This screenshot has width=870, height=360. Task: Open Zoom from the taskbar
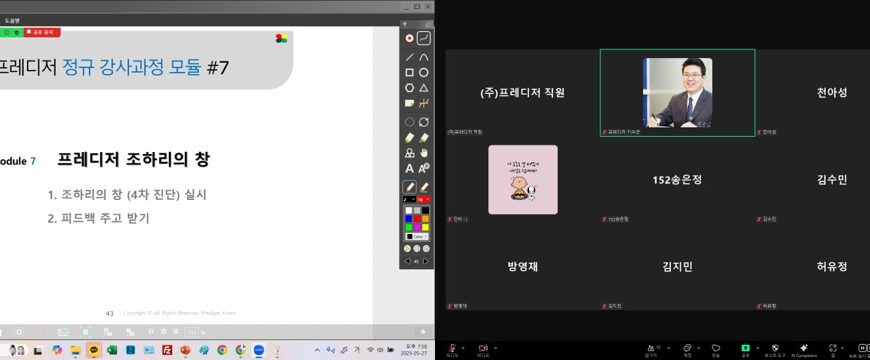259,350
